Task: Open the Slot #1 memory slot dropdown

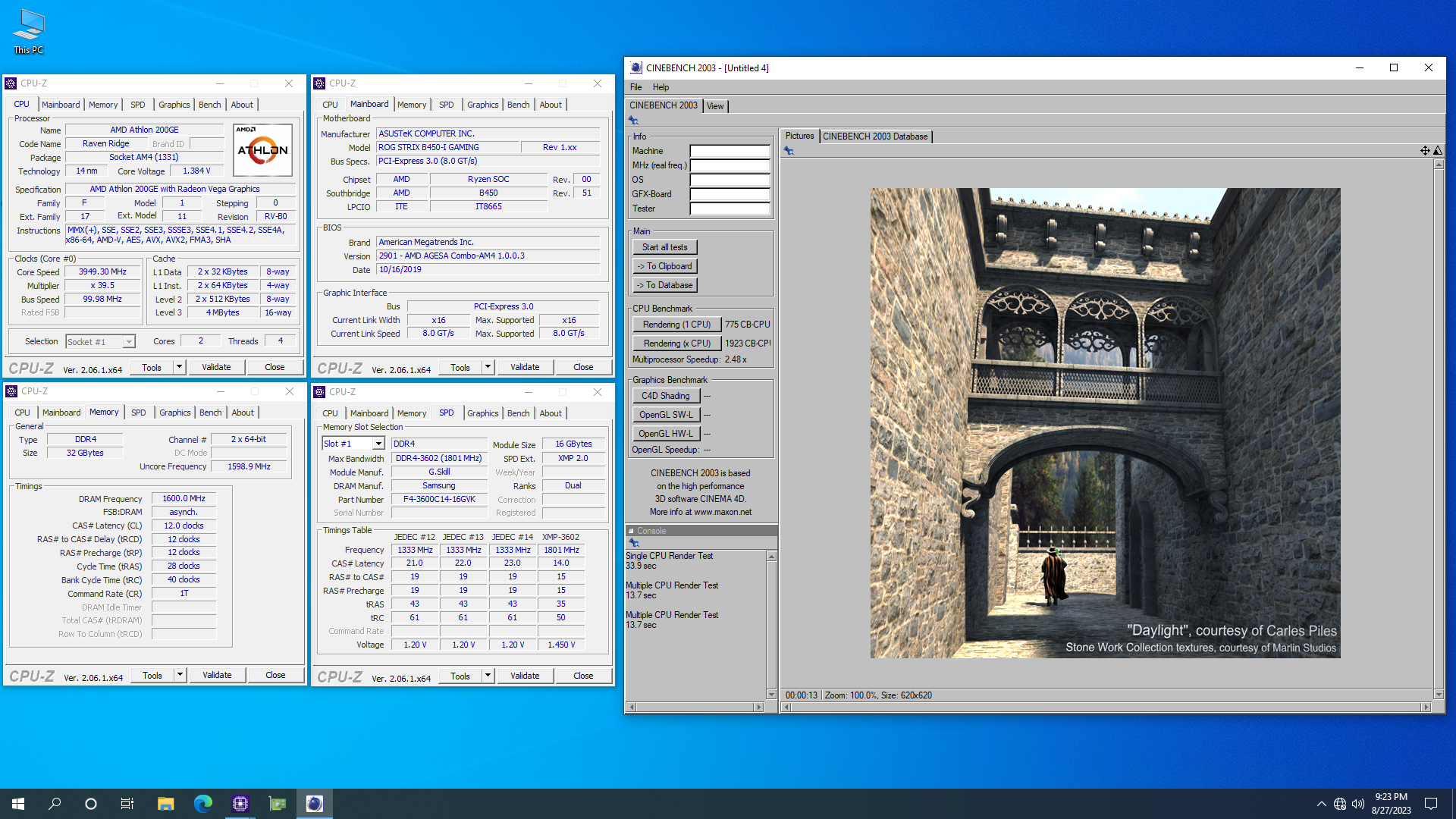Action: click(x=353, y=444)
